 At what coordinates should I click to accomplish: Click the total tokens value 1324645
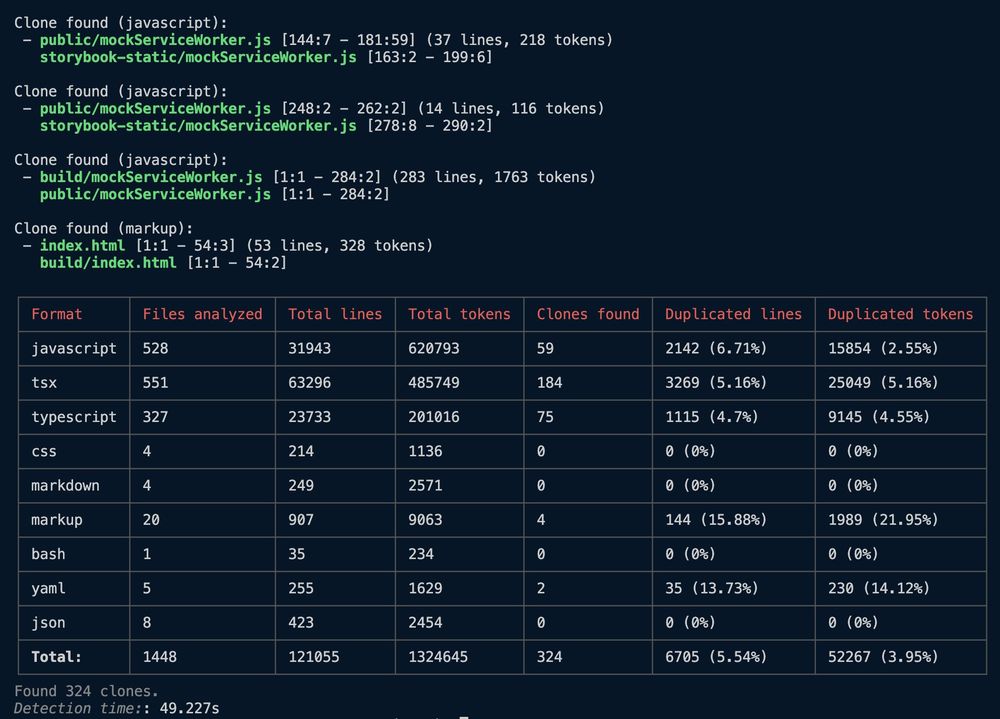[438, 657]
